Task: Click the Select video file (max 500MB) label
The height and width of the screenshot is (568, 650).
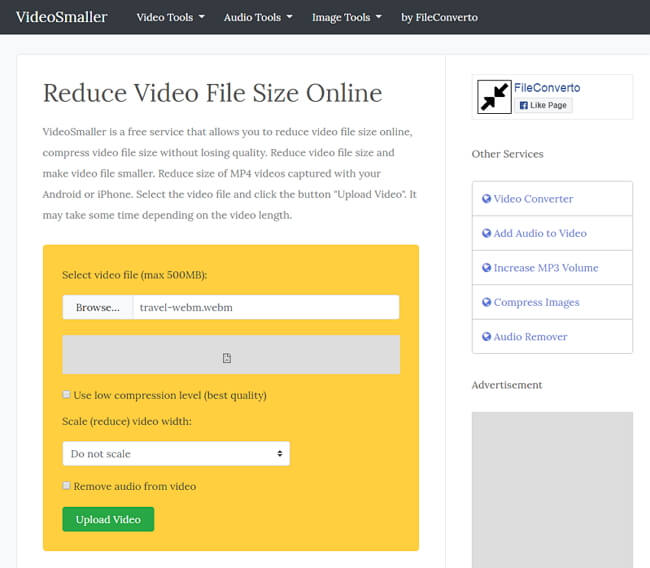Action: click(134, 275)
